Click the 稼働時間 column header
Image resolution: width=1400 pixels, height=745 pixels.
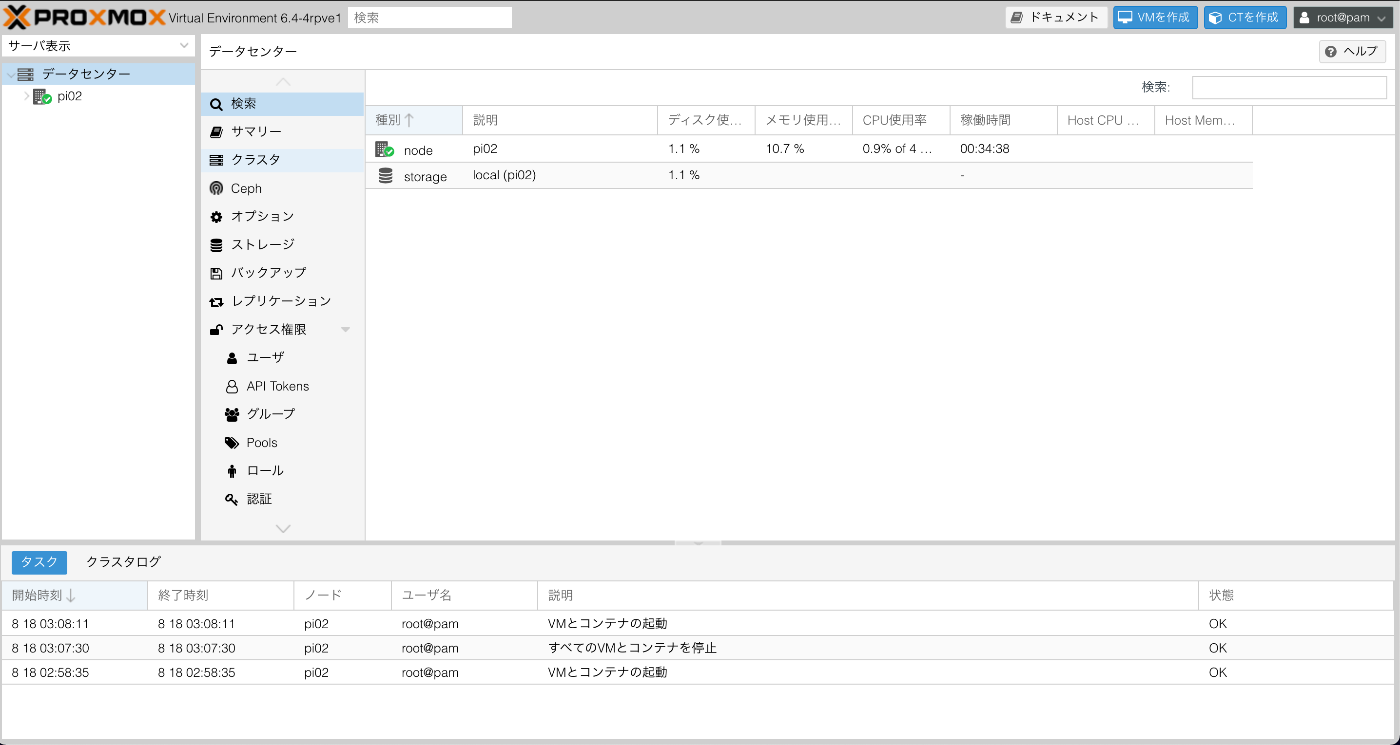(1003, 120)
